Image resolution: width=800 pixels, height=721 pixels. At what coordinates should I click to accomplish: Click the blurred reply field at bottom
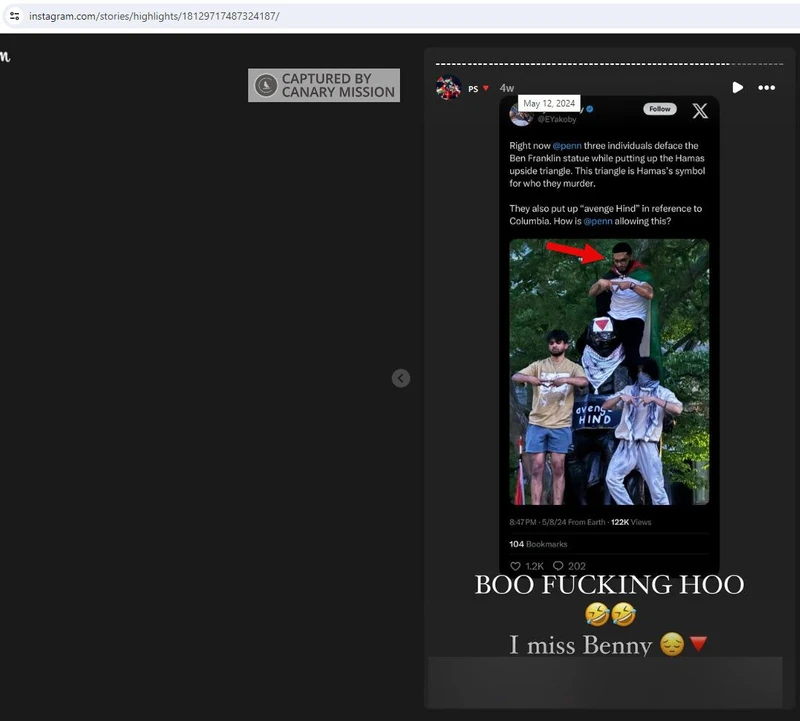(604, 682)
